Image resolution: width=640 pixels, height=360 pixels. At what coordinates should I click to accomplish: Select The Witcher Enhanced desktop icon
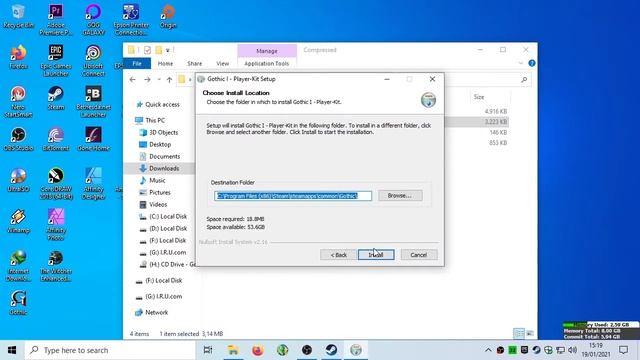[56, 266]
